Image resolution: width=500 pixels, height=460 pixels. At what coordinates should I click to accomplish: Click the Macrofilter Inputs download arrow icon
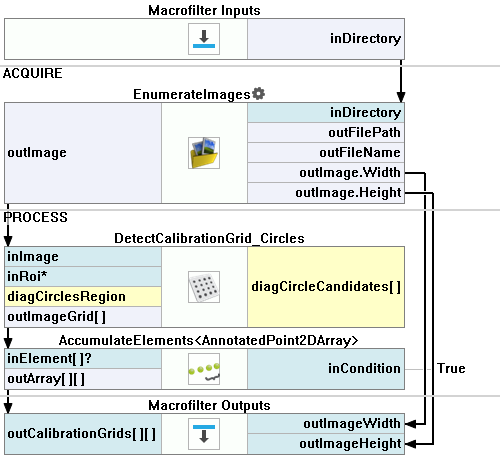204,39
